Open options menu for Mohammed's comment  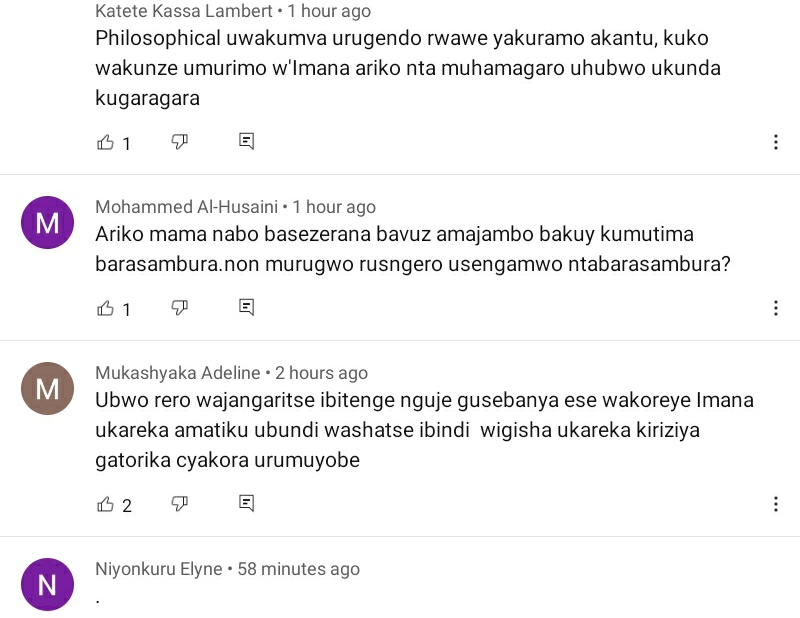[x=776, y=308]
